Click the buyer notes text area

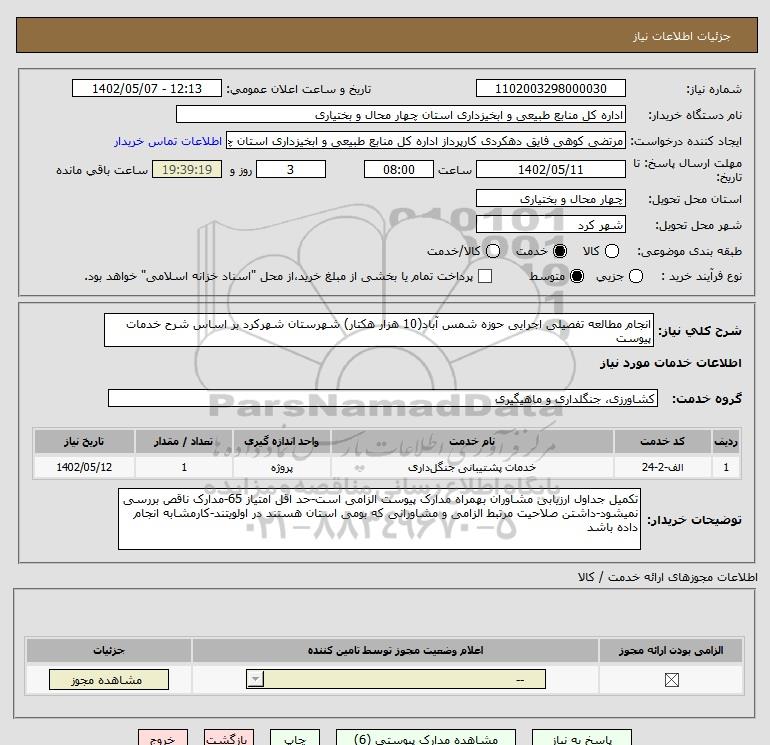(379, 519)
